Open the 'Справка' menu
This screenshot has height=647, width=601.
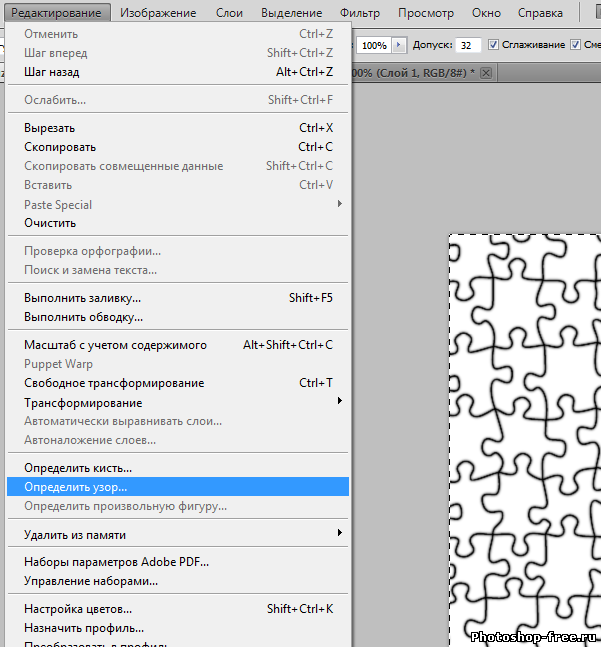point(541,13)
